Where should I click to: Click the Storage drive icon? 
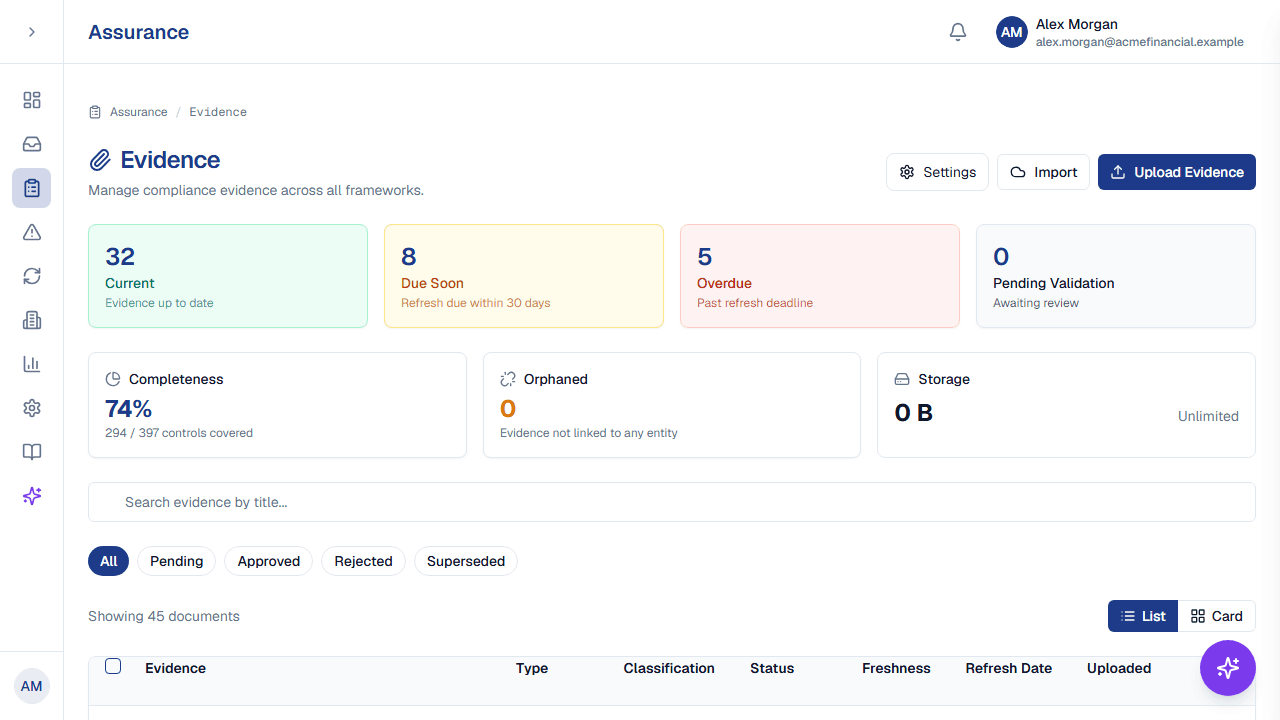point(902,379)
